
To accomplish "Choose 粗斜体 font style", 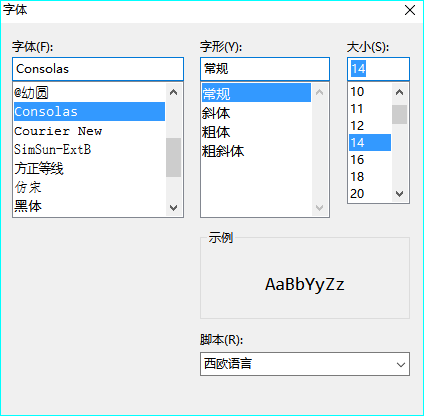I will click(256, 151).
